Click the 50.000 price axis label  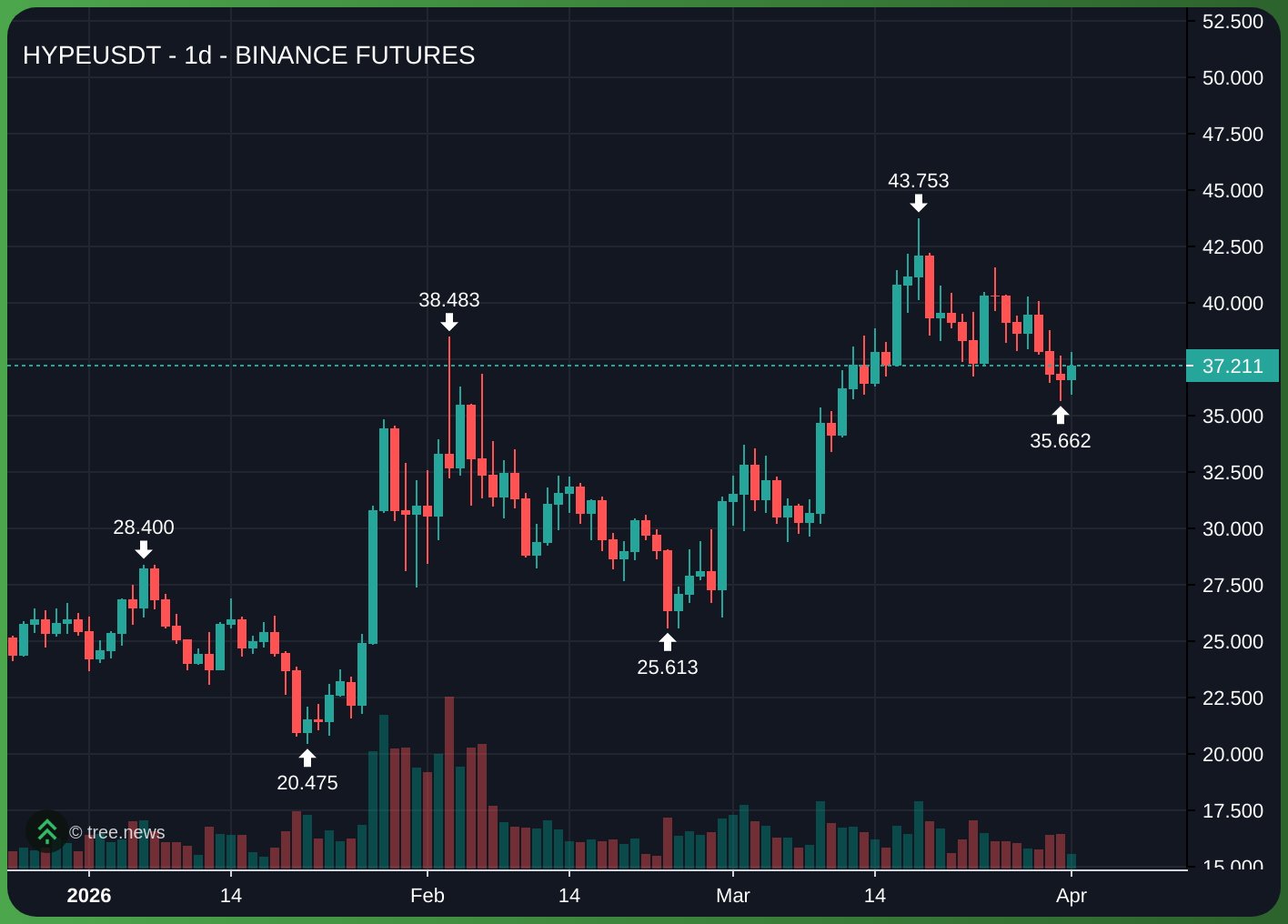(1233, 78)
